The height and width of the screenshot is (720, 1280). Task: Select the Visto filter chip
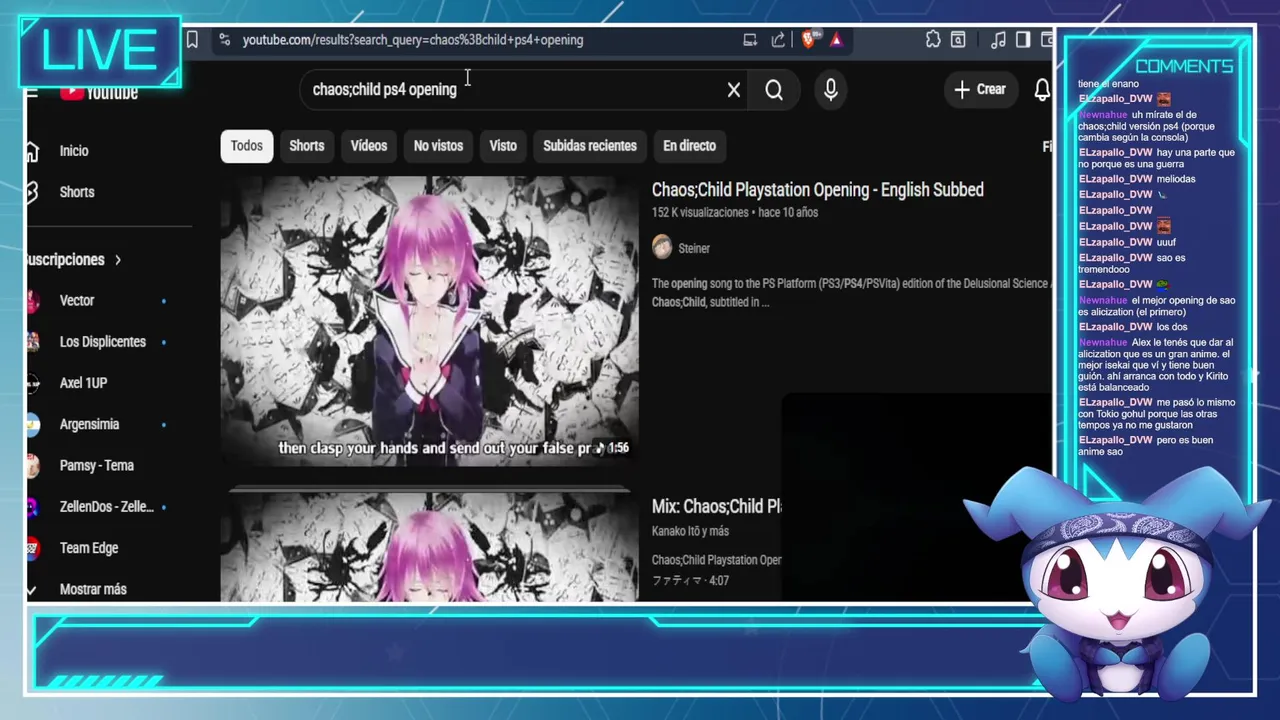point(503,146)
